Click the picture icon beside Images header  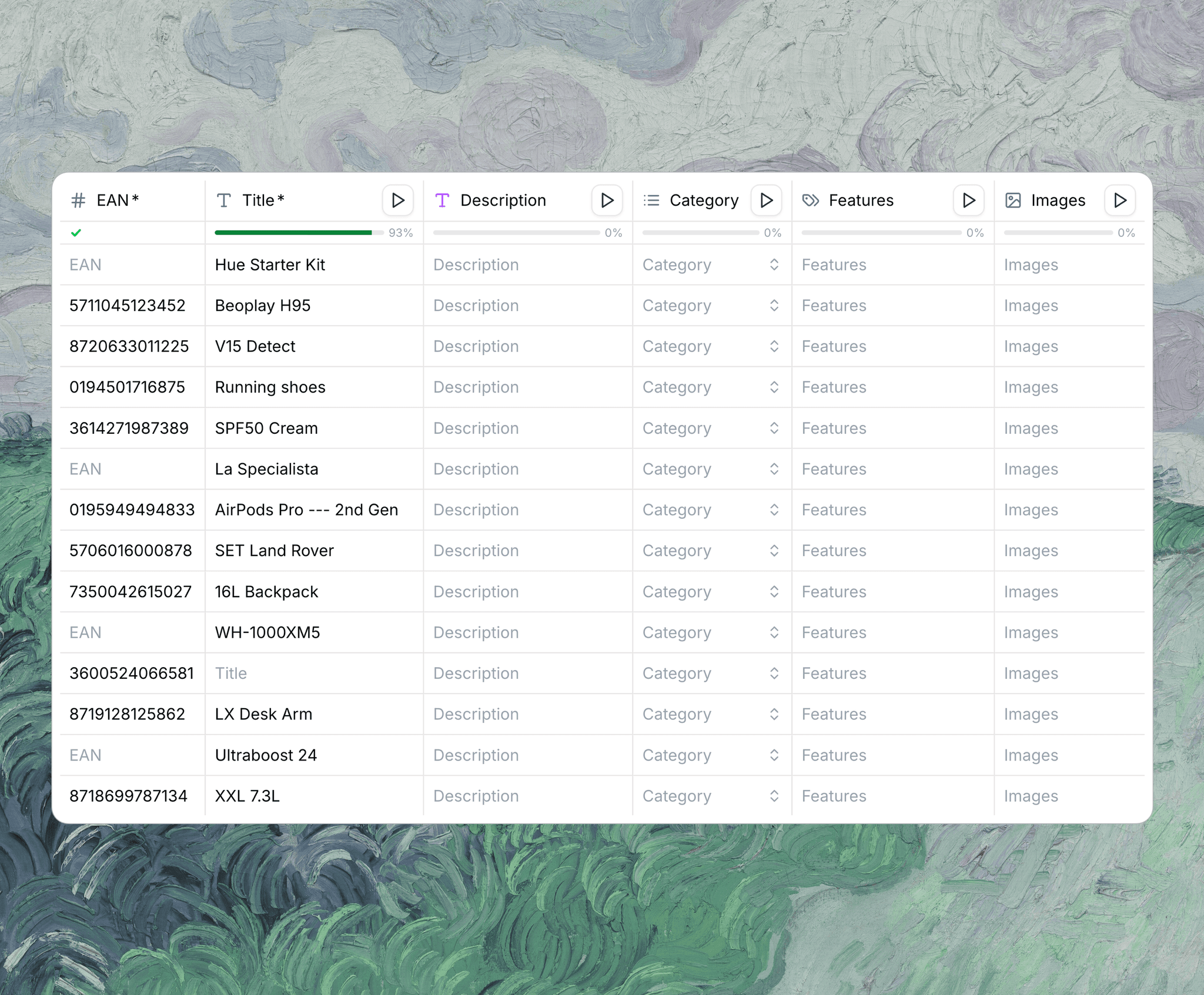[x=1013, y=200]
